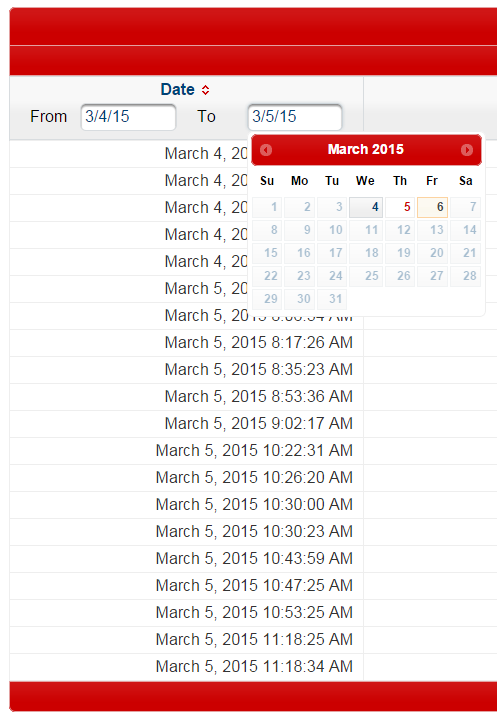Click disabled day 31 in calendar
497x713 pixels.
click(x=332, y=299)
